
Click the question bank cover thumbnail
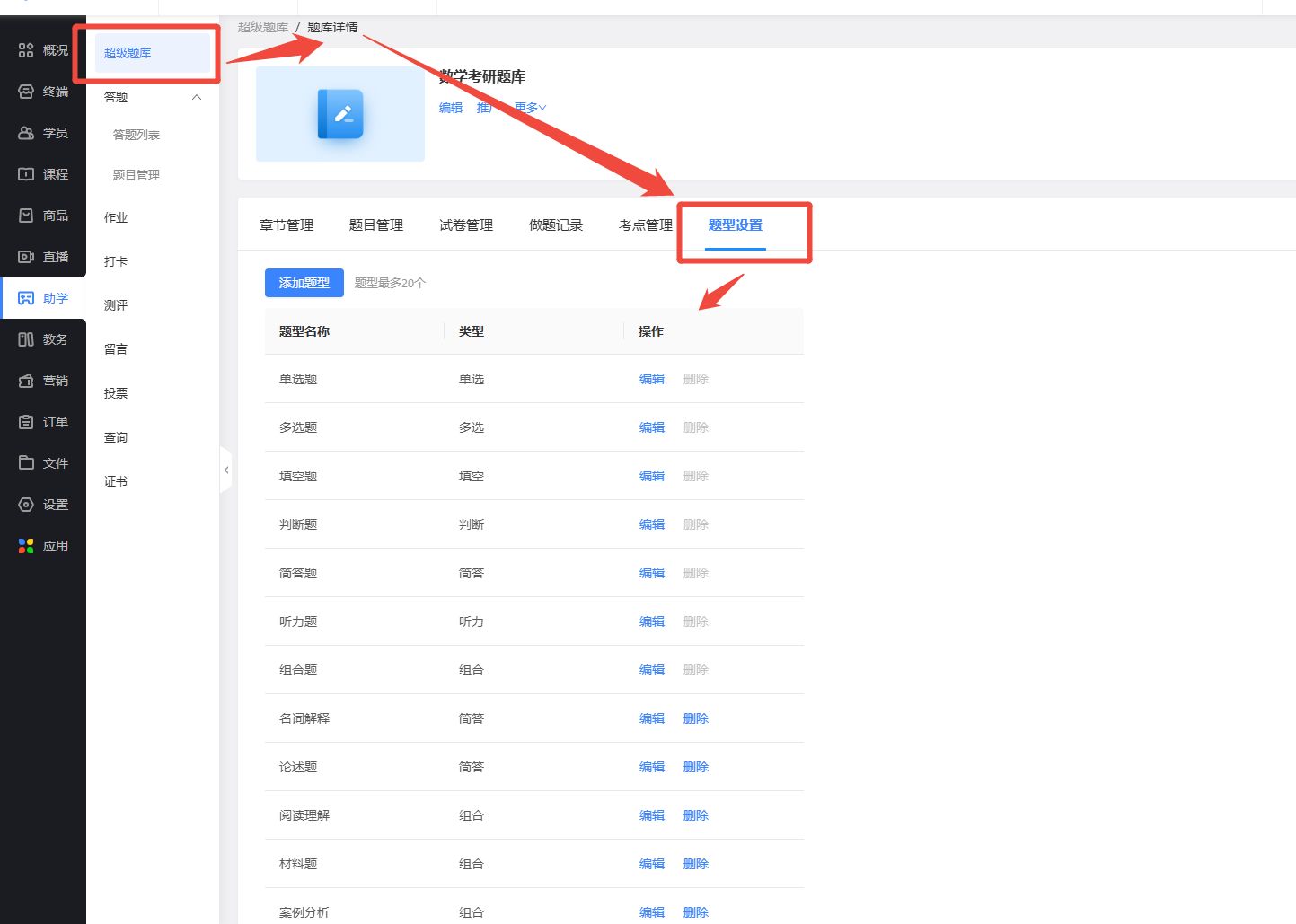340,114
